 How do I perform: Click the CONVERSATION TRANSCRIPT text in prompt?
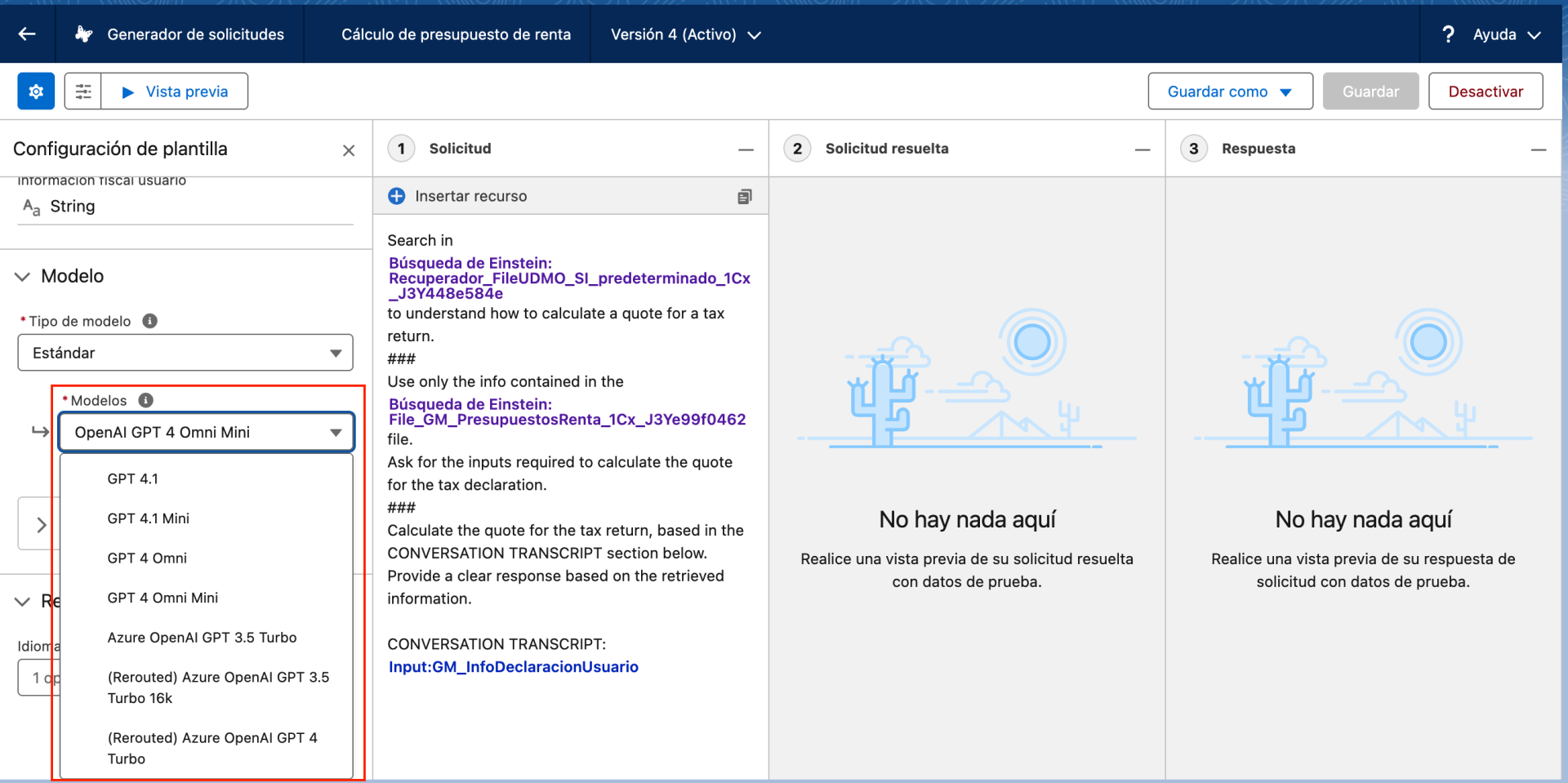pos(497,644)
